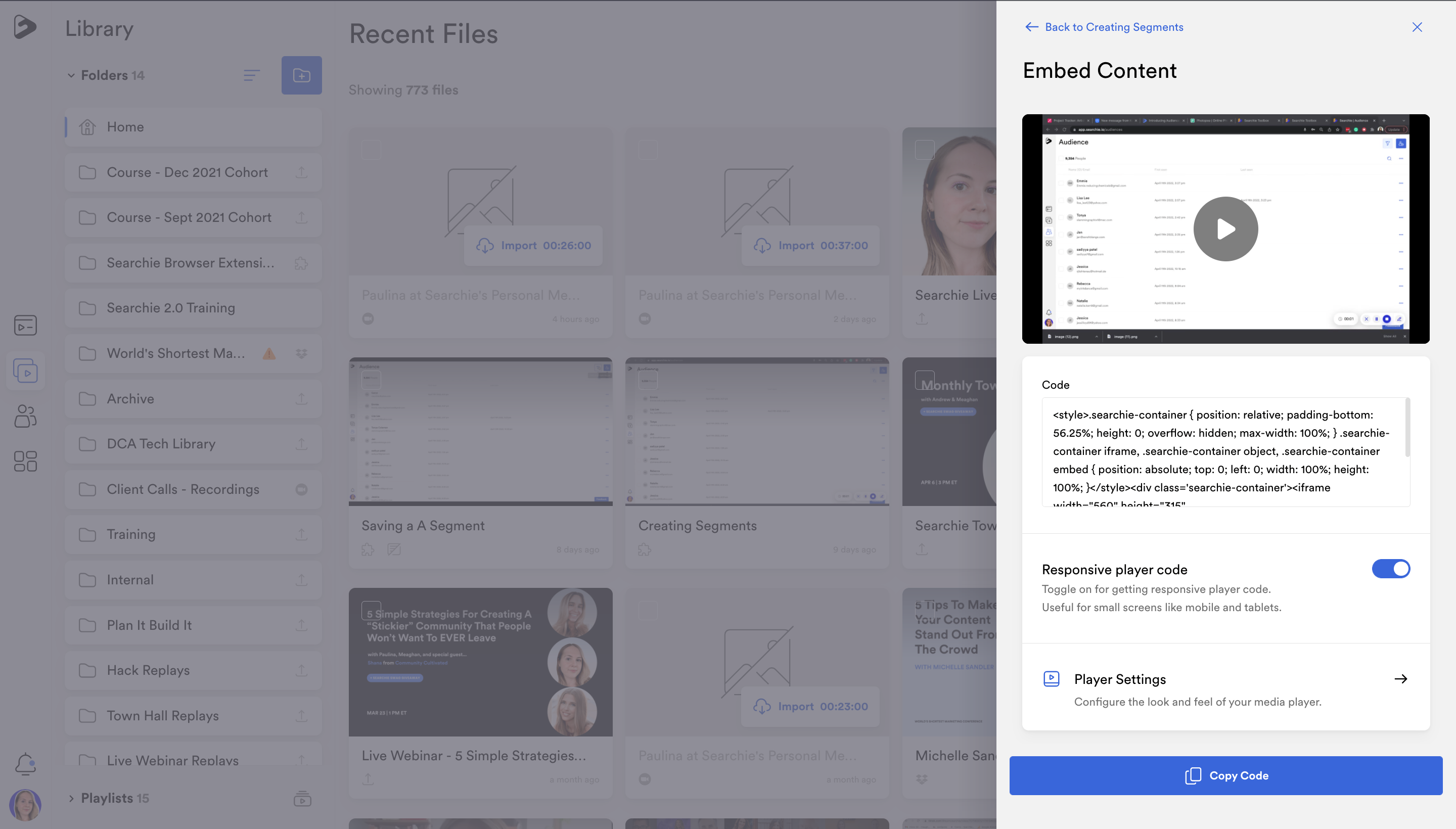
Task: Check the box on Creating Segments card
Action: pos(648,380)
